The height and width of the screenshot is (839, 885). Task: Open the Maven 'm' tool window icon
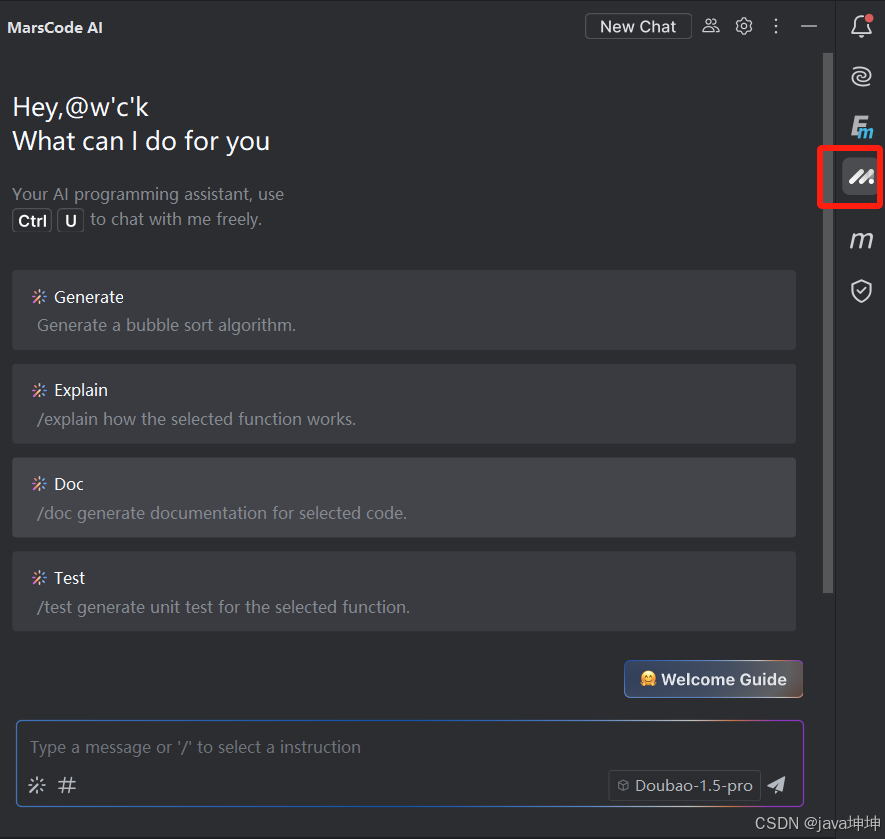click(x=861, y=240)
